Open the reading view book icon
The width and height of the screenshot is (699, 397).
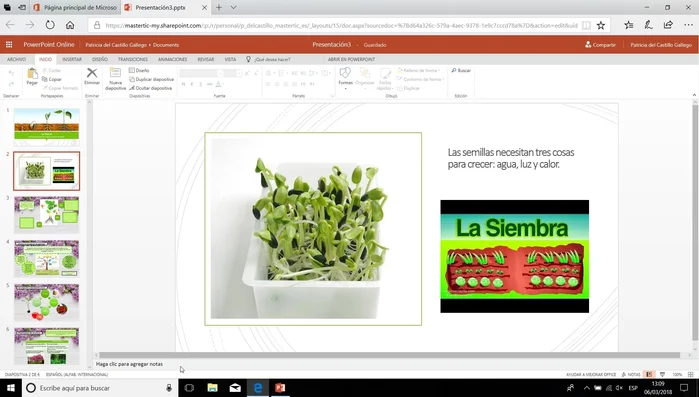[x=587, y=25]
